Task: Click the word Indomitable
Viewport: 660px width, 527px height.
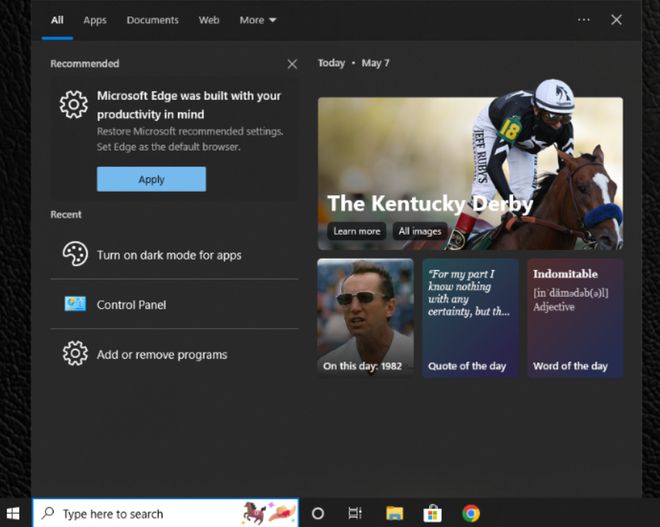Action: point(565,274)
